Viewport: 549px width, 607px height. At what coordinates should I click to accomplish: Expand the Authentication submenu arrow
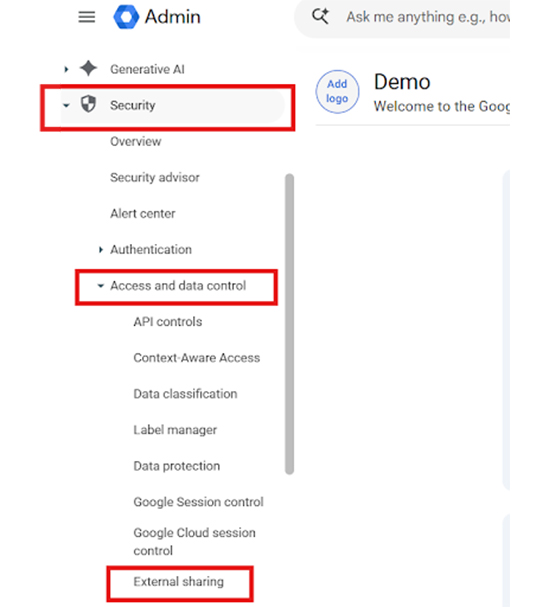101,250
